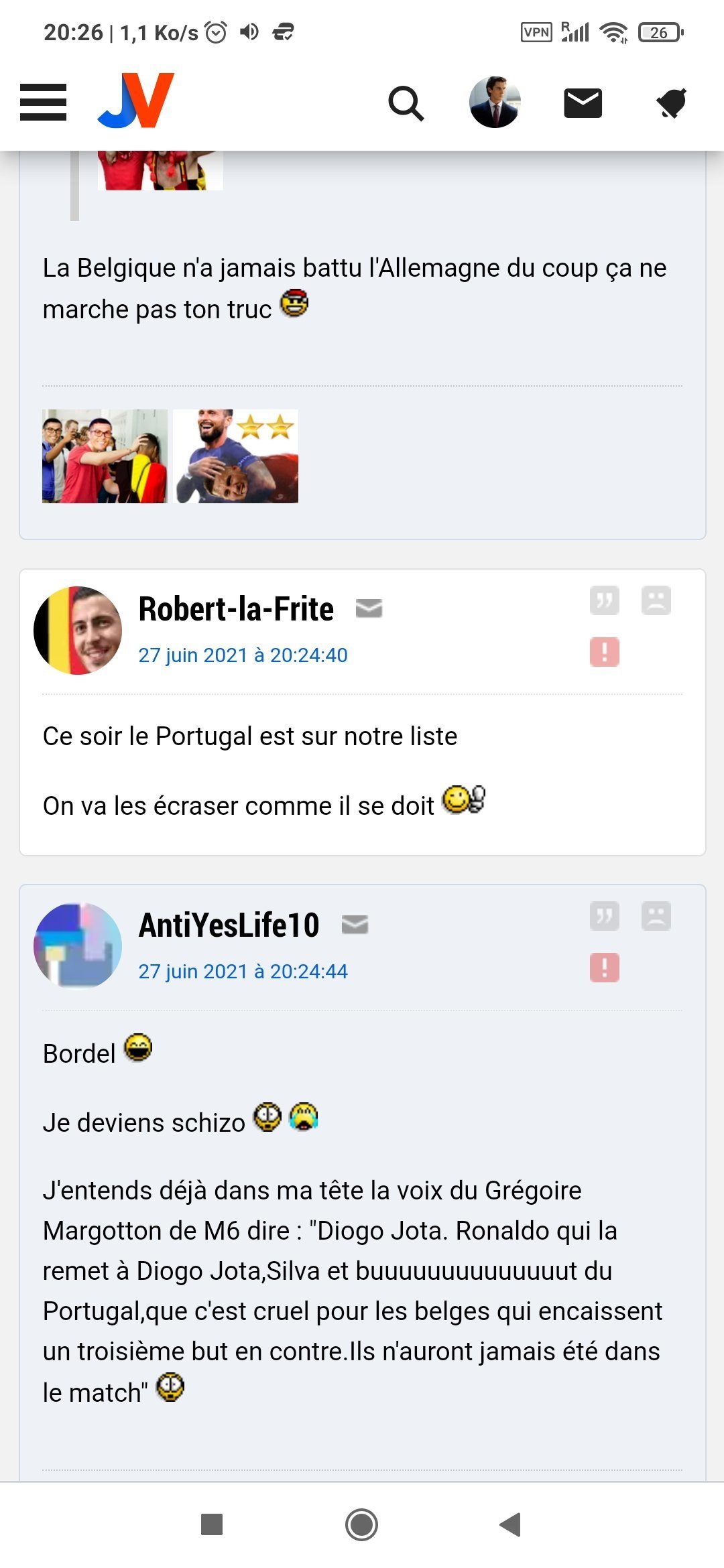Send private message to AntiYesLife10
The width and height of the screenshot is (724, 1568).
(355, 925)
